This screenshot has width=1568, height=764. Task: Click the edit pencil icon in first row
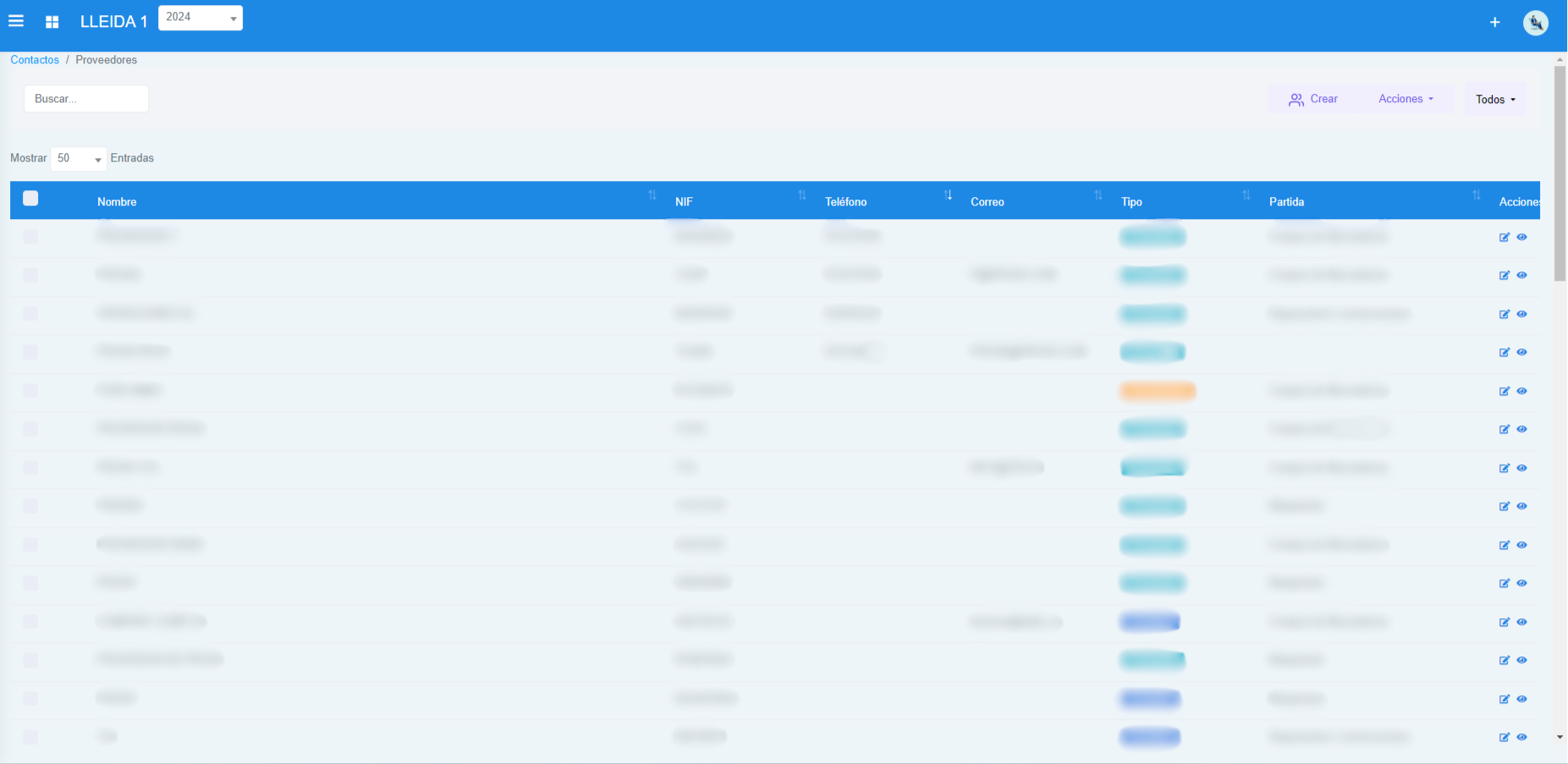pyautogui.click(x=1504, y=237)
